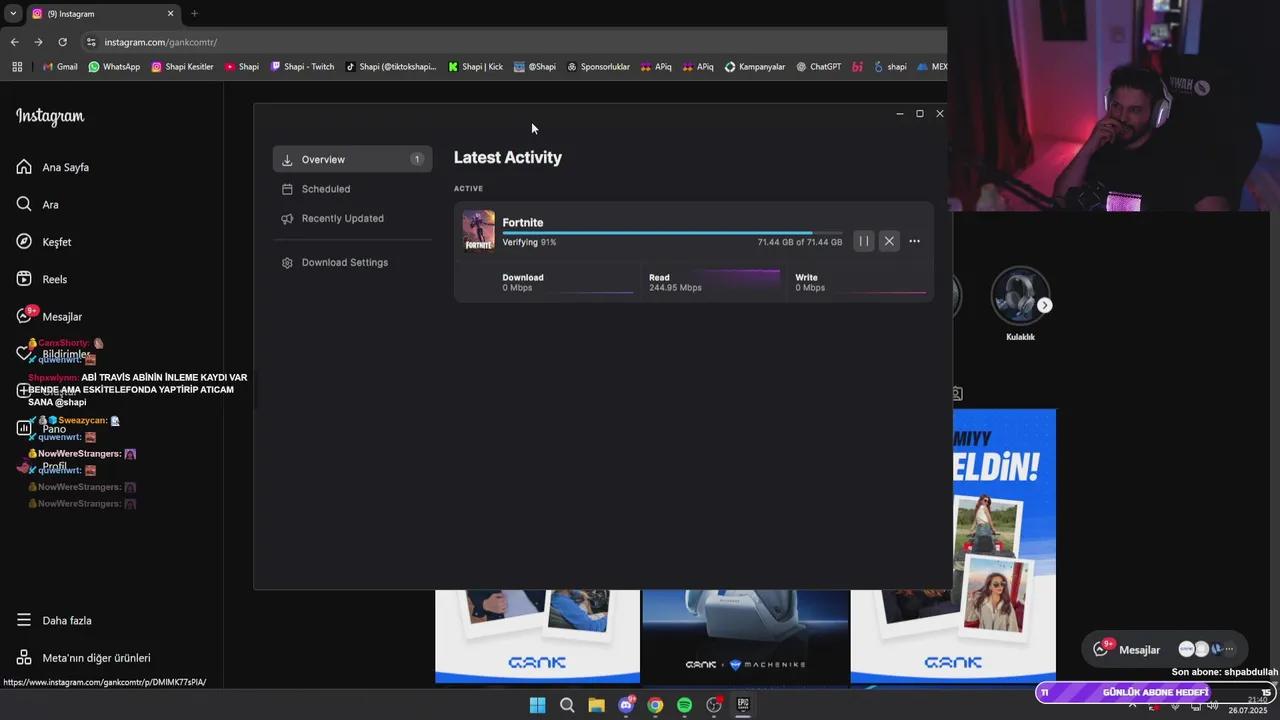Open the Windows Start menu

(537, 705)
